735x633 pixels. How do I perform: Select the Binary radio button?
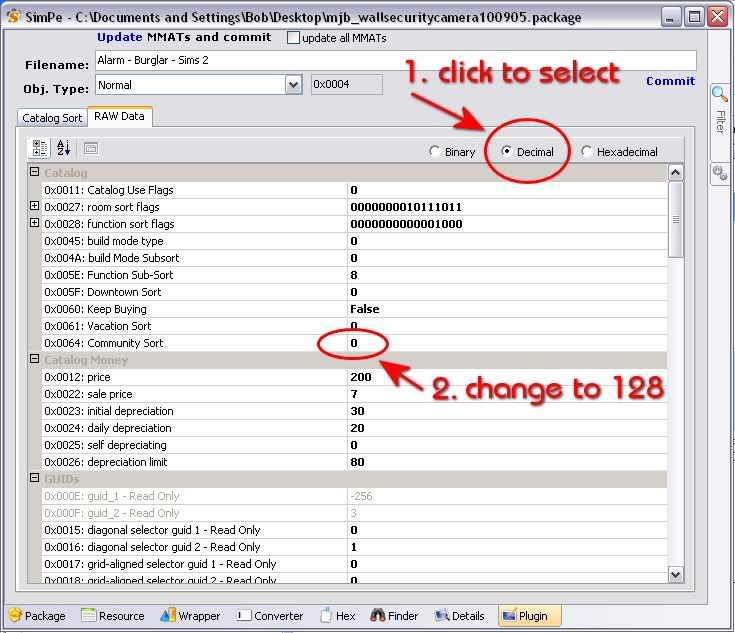coord(435,152)
